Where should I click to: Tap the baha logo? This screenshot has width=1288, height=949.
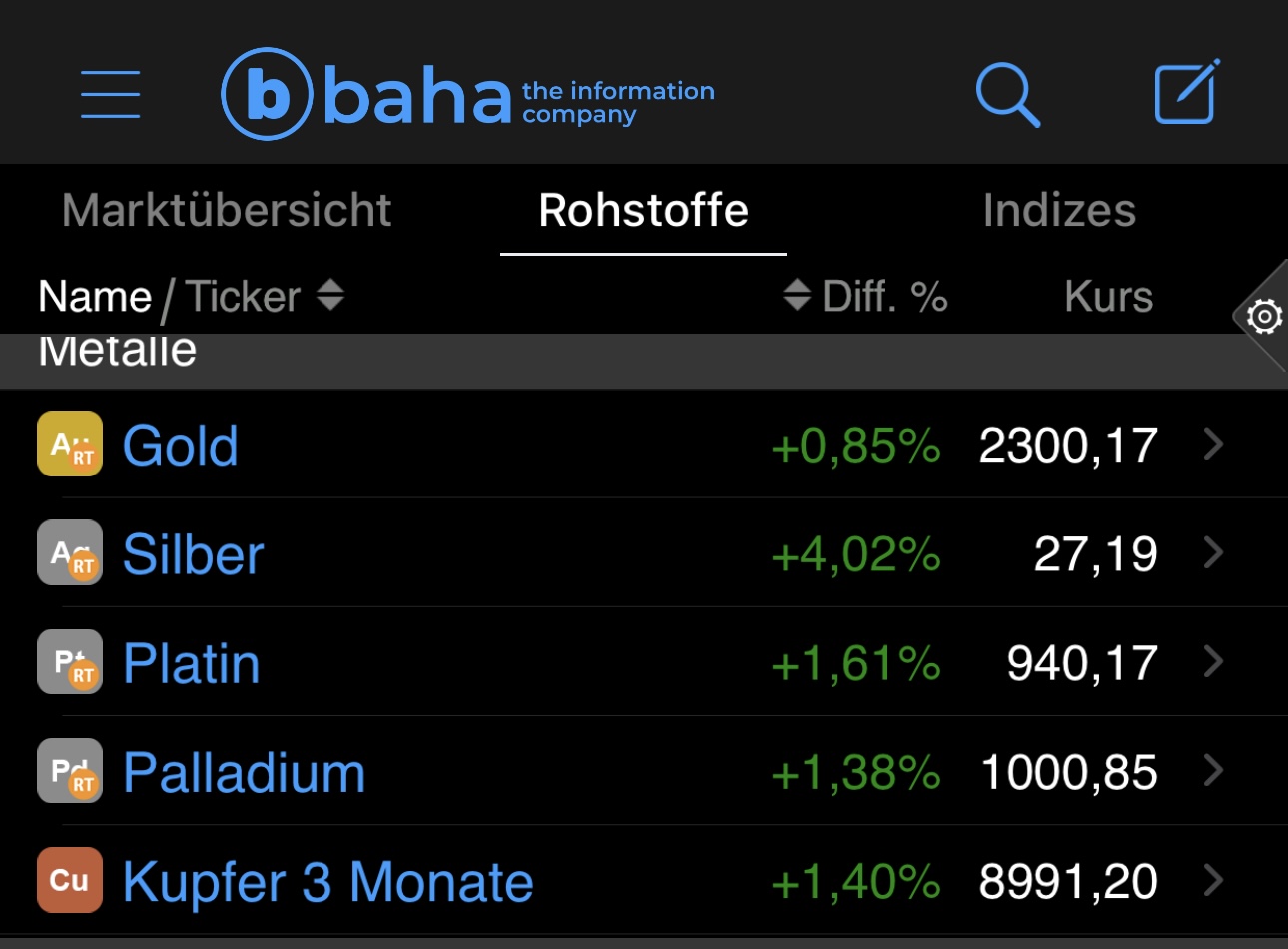click(x=466, y=94)
